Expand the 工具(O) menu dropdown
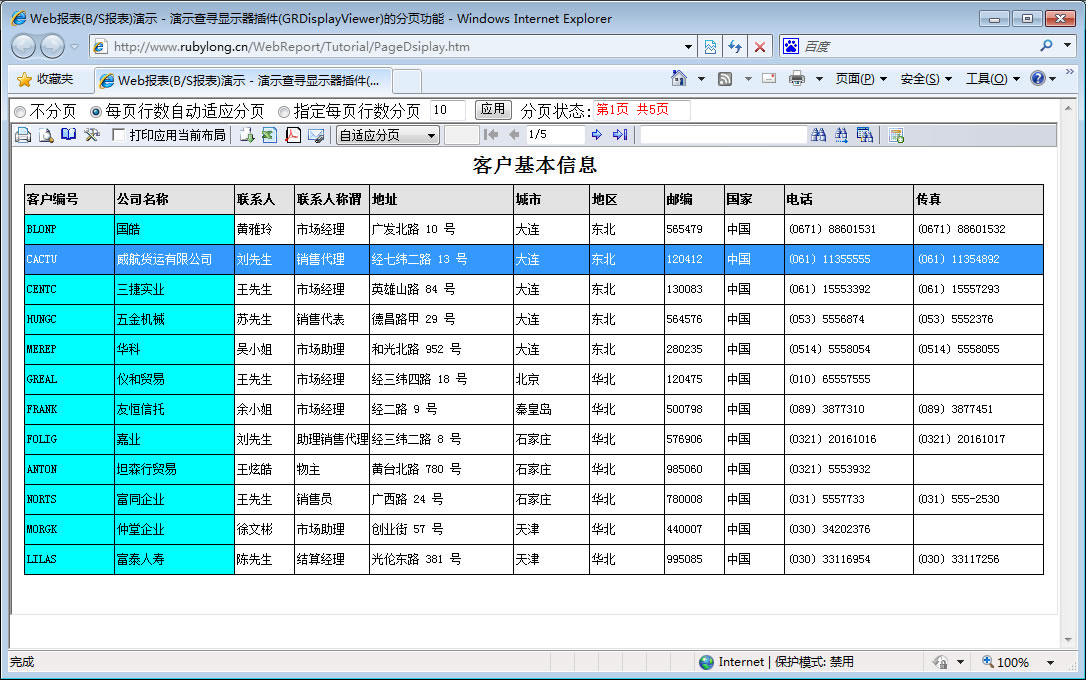The image size is (1086, 680). coord(992,79)
